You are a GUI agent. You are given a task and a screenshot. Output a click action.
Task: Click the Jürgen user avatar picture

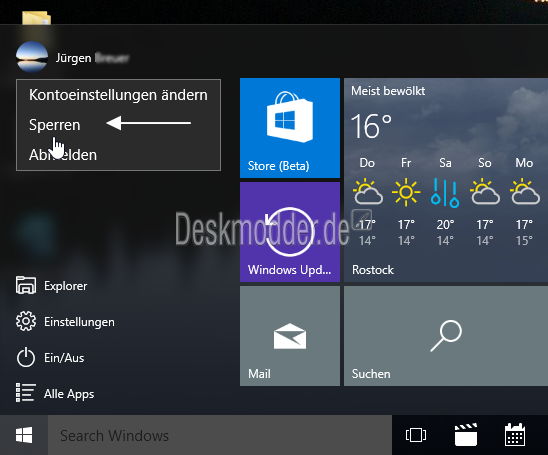[32, 57]
